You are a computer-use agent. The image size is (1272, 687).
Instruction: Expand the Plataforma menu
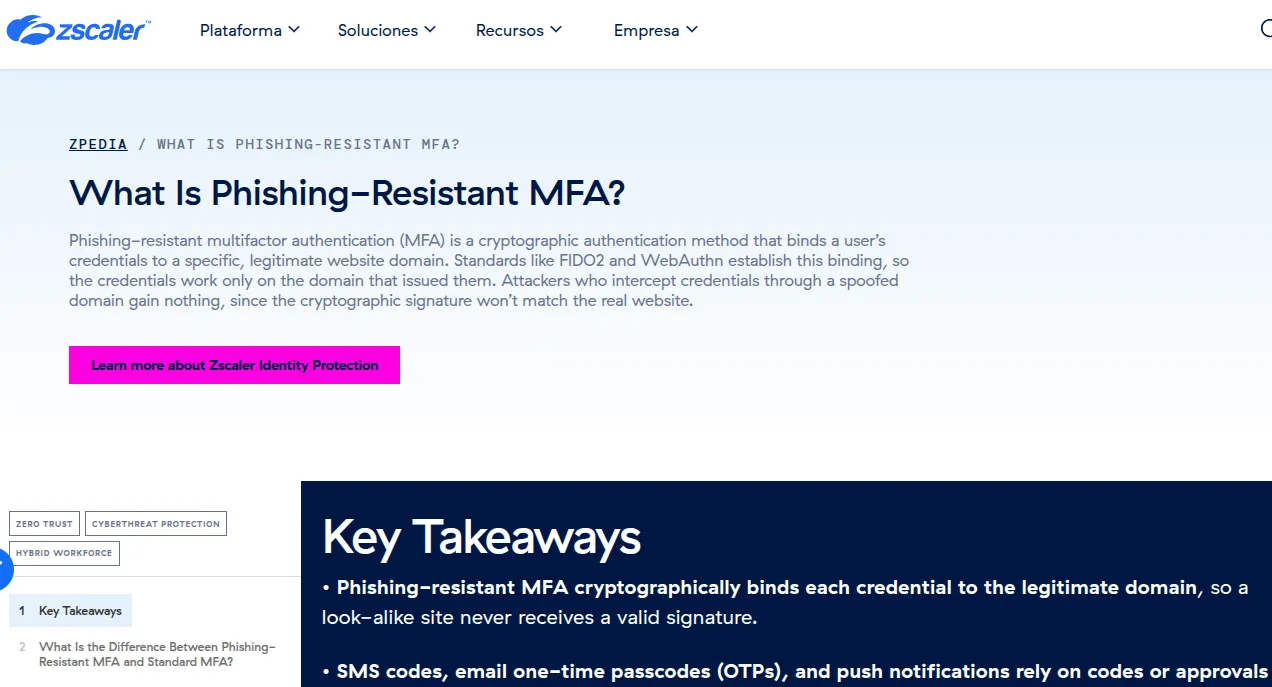click(250, 30)
